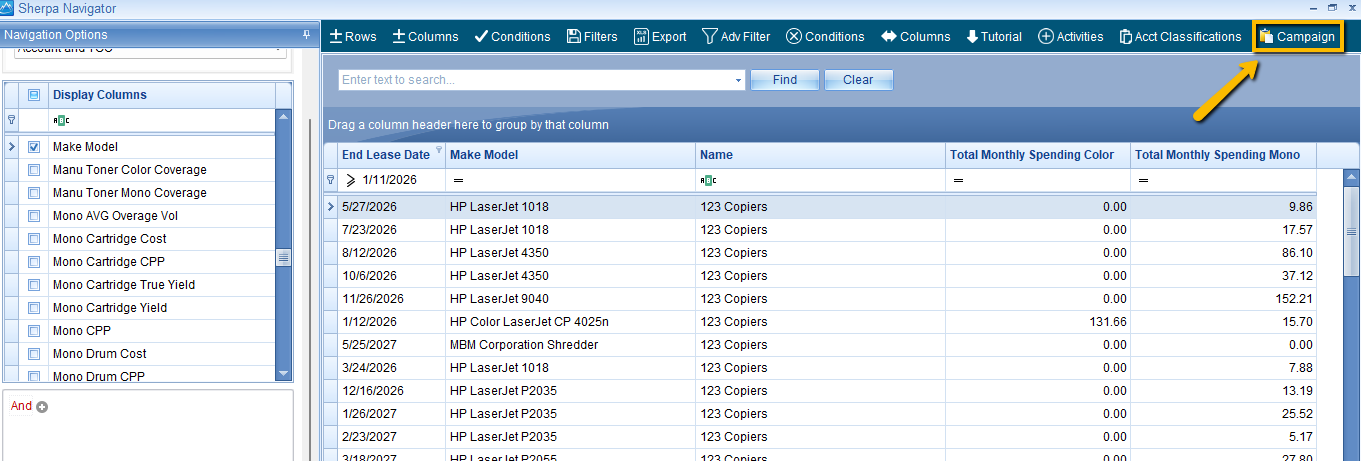Click the Export toolbar button

click(x=660, y=36)
